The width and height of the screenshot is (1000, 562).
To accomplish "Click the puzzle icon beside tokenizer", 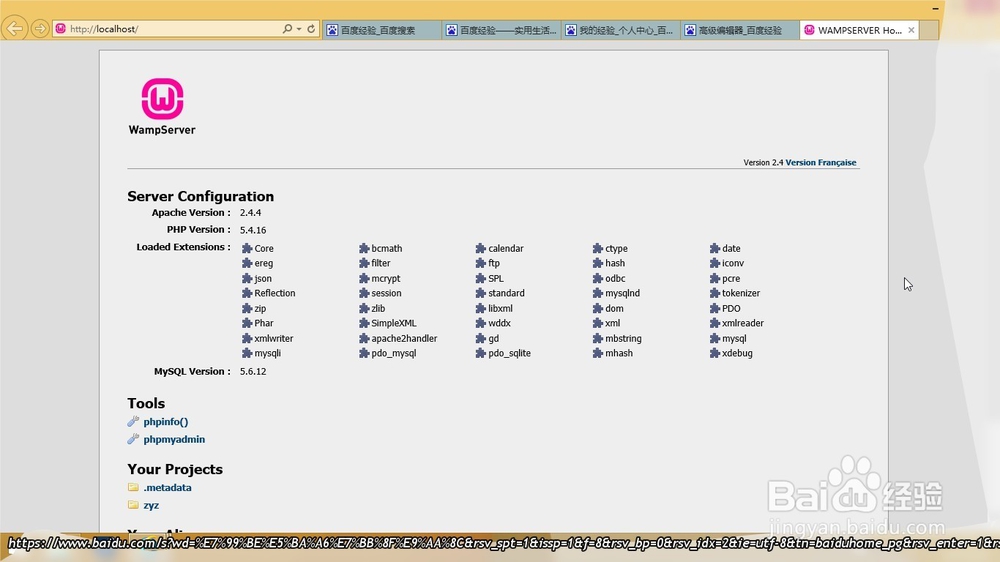I will pos(714,293).
